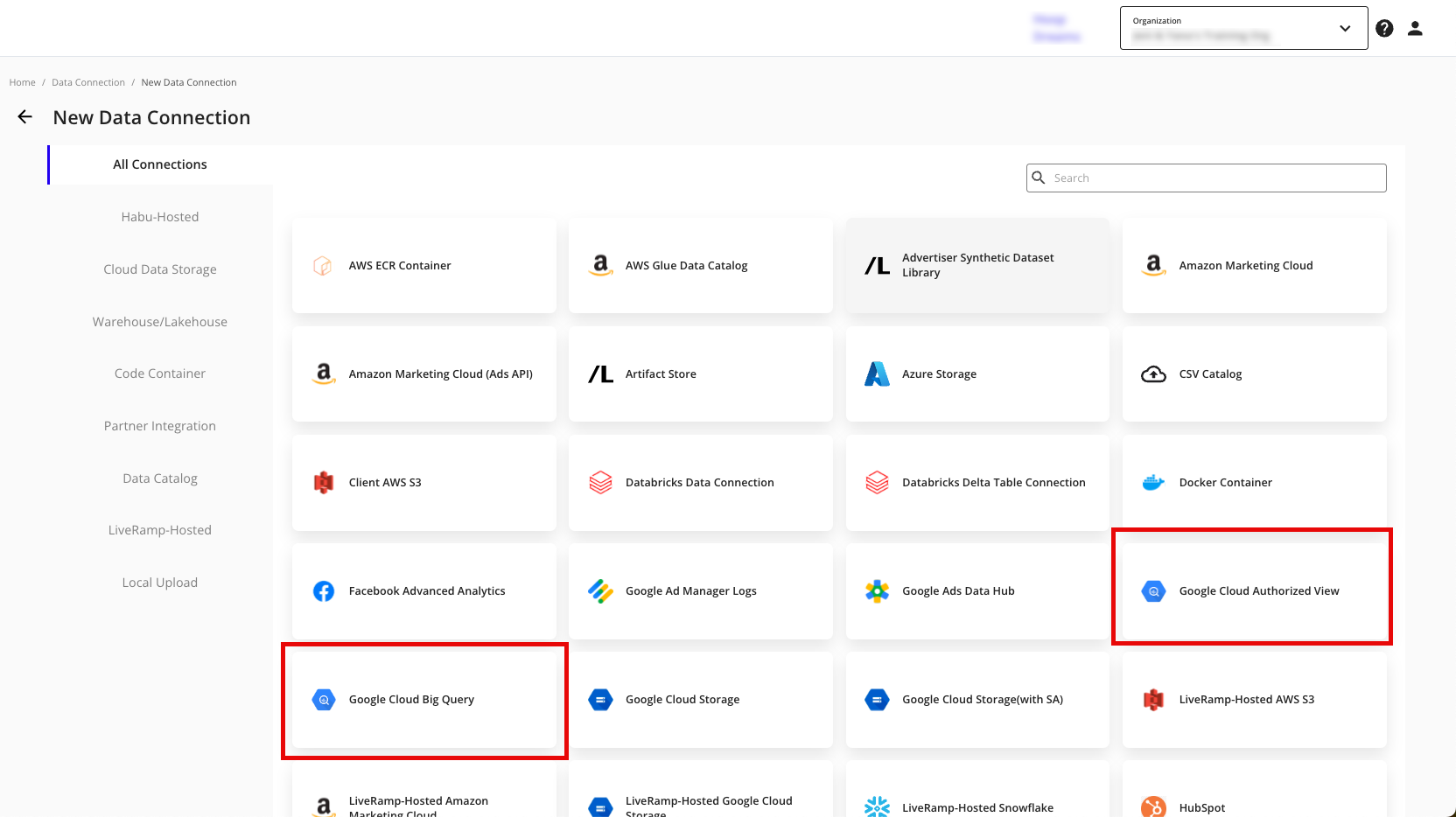Select the Databricks Delta Table Connection card
1456x817 pixels.
(977, 483)
